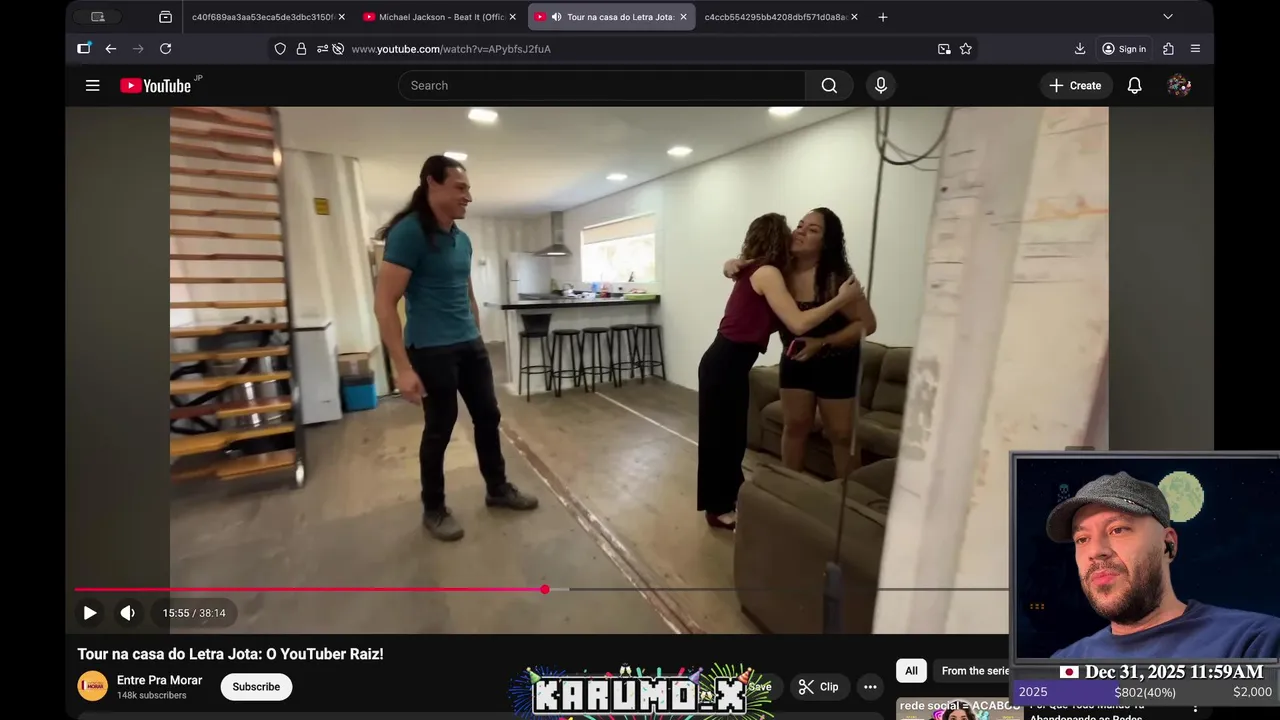Seek using the red progress bar scrubber

(545, 589)
